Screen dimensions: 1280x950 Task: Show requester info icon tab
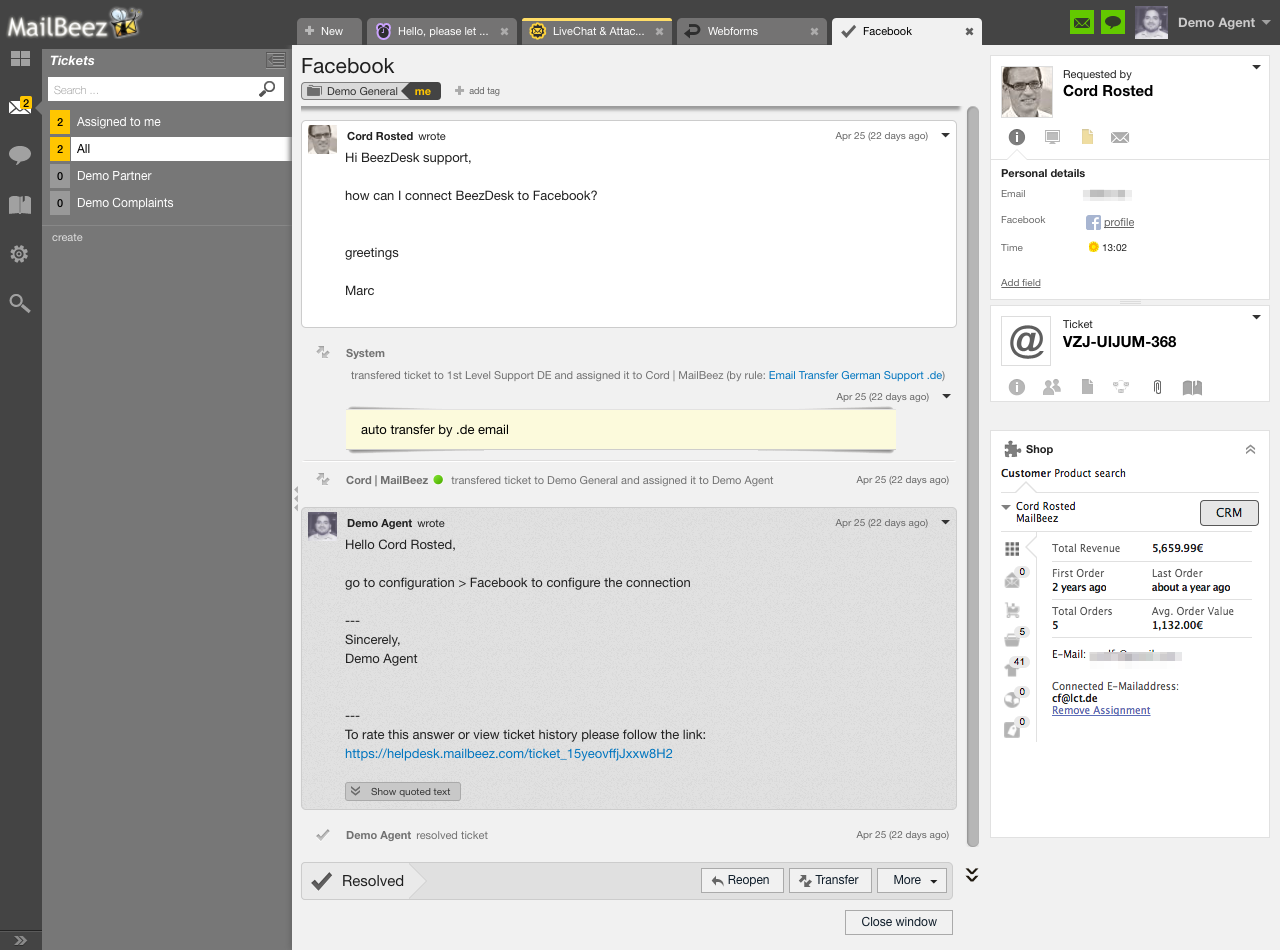1017,137
